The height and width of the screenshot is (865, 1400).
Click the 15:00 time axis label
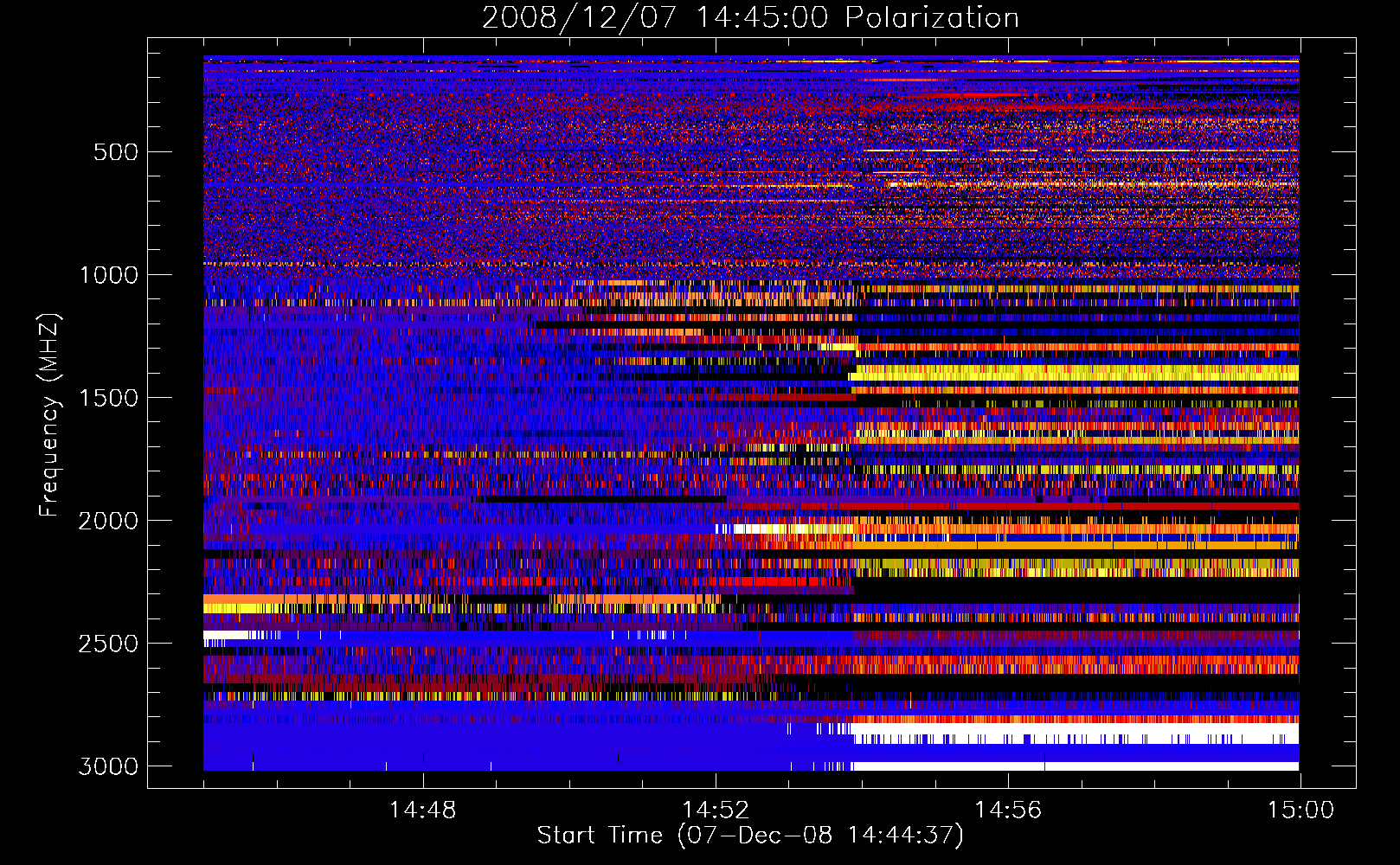[1300, 811]
